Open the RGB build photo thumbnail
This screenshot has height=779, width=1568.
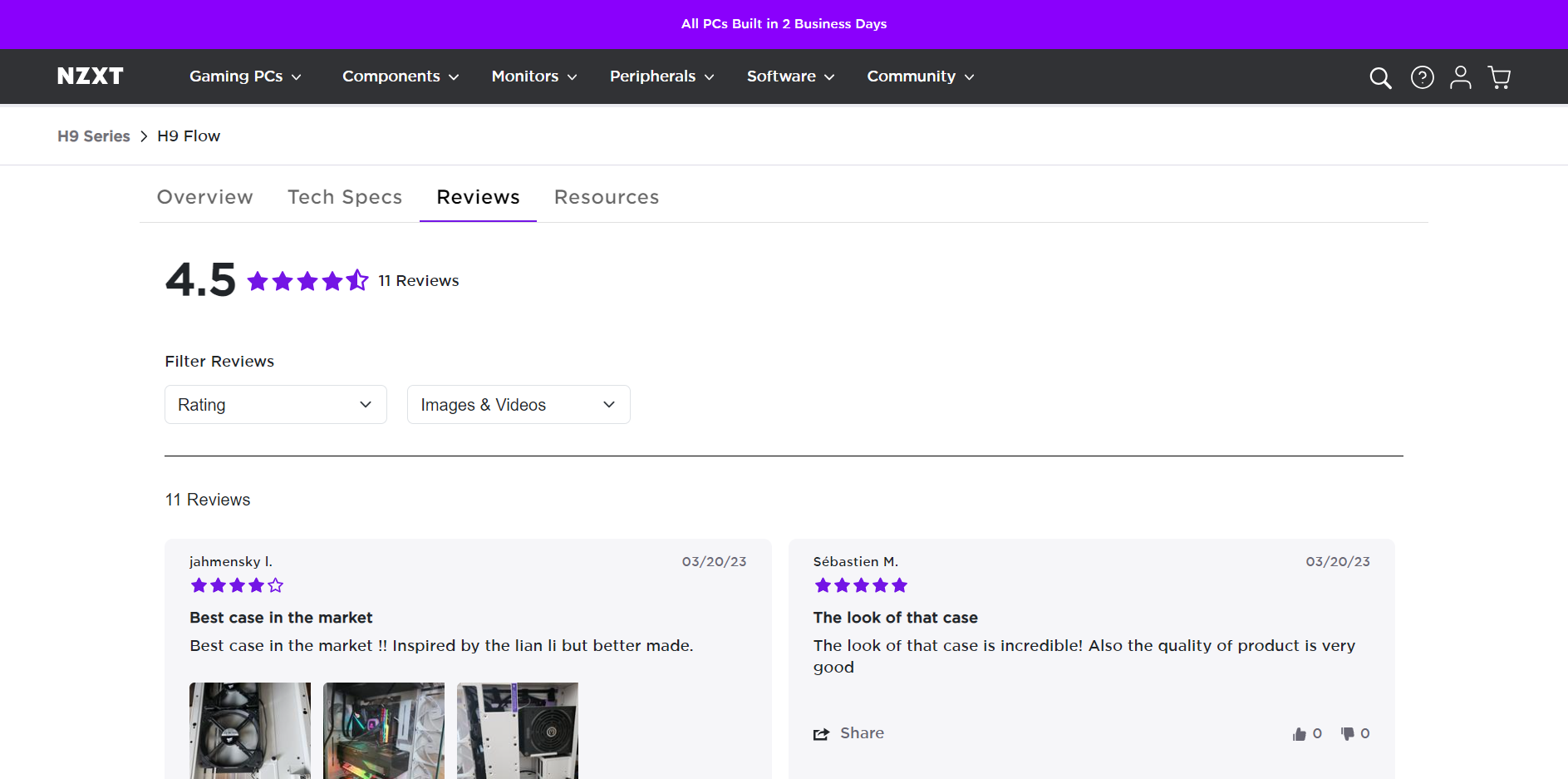pos(384,730)
